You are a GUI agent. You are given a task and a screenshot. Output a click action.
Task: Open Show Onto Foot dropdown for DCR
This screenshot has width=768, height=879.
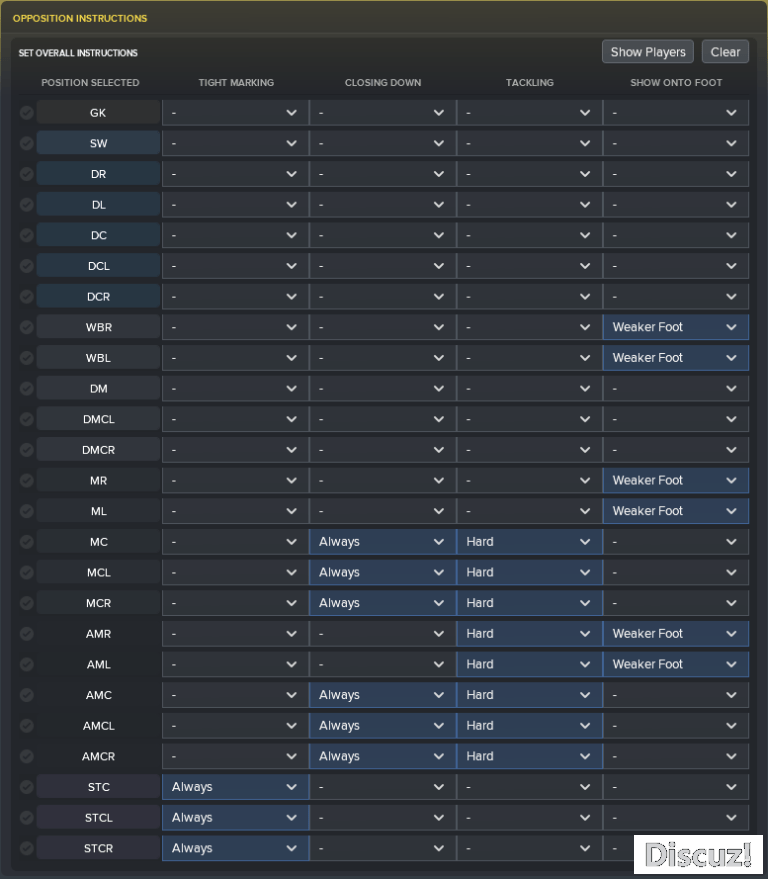click(676, 297)
